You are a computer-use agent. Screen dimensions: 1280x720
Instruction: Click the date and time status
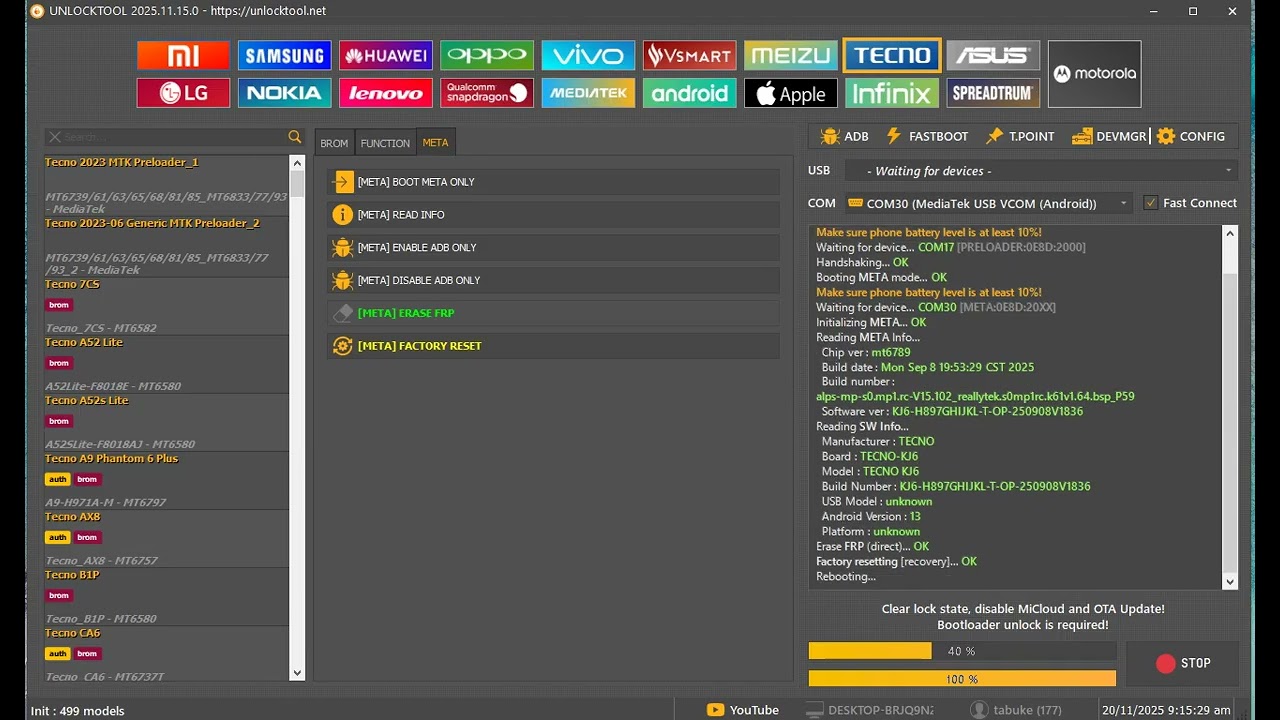[1166, 710]
